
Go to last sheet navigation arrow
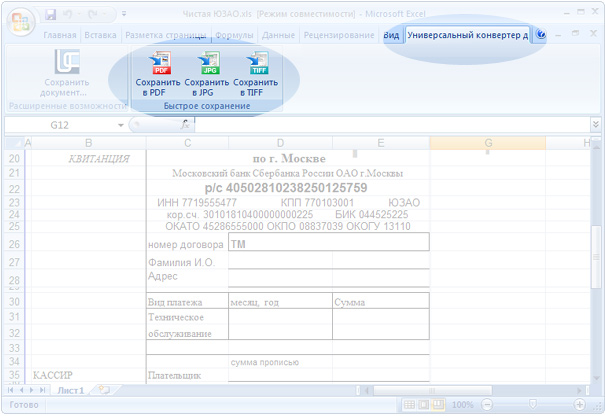(x=43, y=390)
